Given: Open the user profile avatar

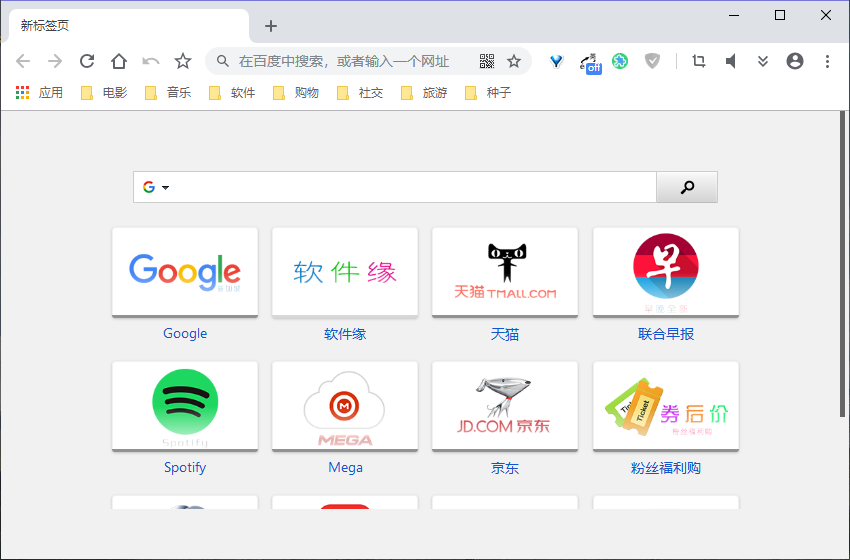Looking at the screenshot, I should point(795,61).
